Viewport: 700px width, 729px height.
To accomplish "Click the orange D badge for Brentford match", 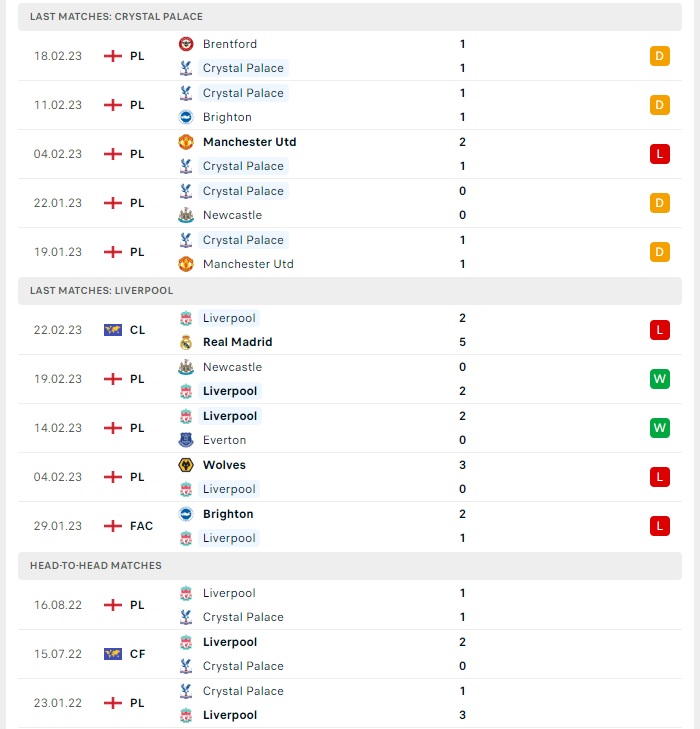I will (x=660, y=56).
